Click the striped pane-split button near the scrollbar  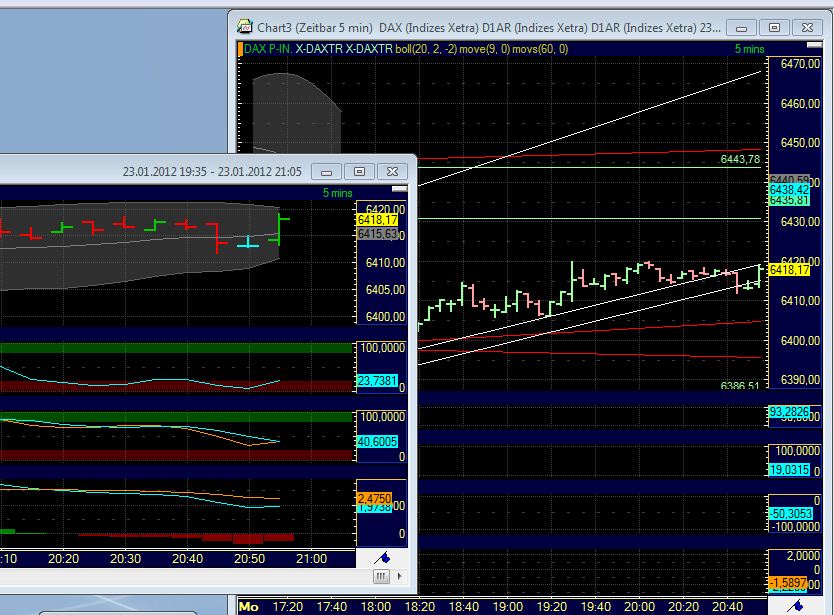coord(381,577)
